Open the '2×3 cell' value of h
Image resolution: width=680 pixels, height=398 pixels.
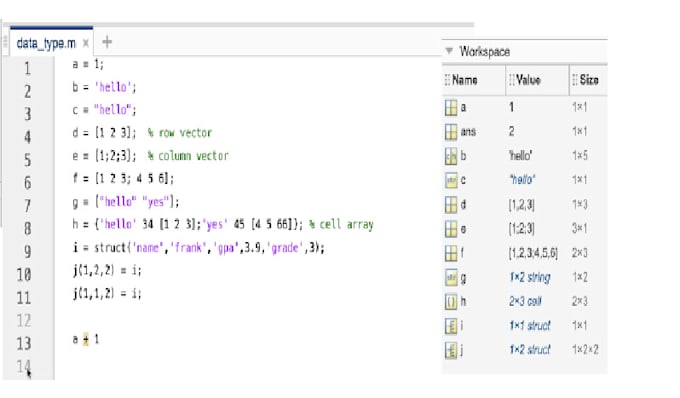click(x=525, y=301)
